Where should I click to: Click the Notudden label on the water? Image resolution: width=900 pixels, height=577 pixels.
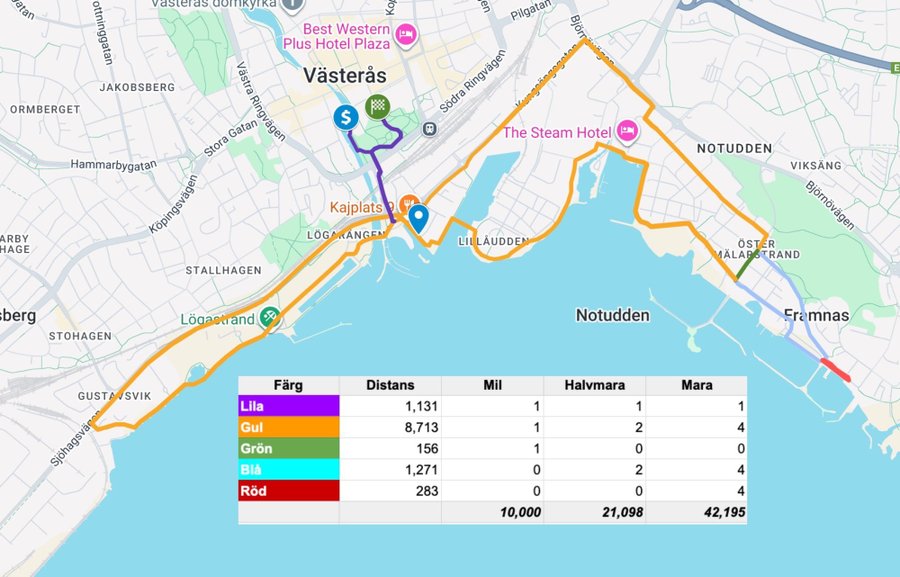(612, 315)
